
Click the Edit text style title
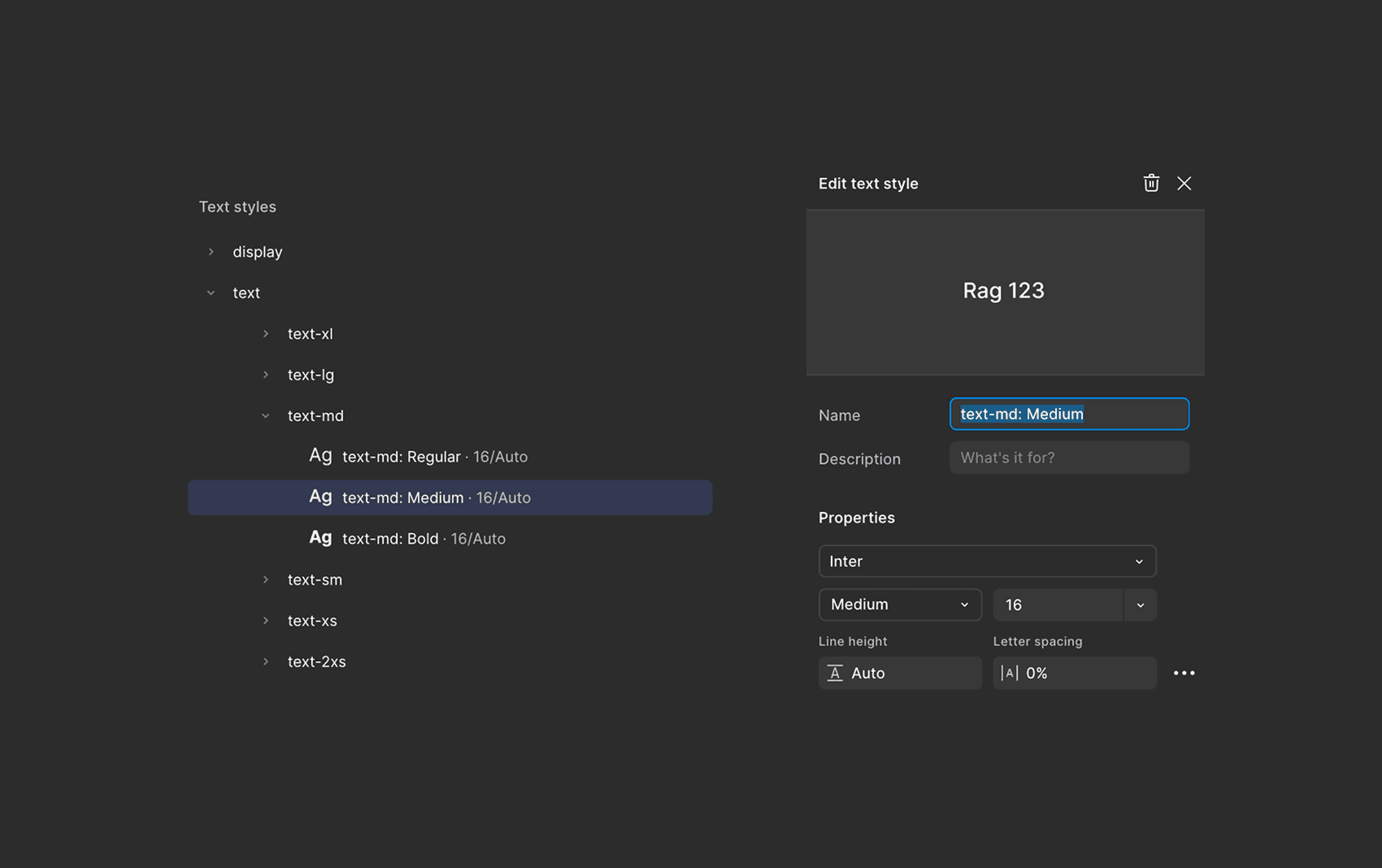coord(868,184)
